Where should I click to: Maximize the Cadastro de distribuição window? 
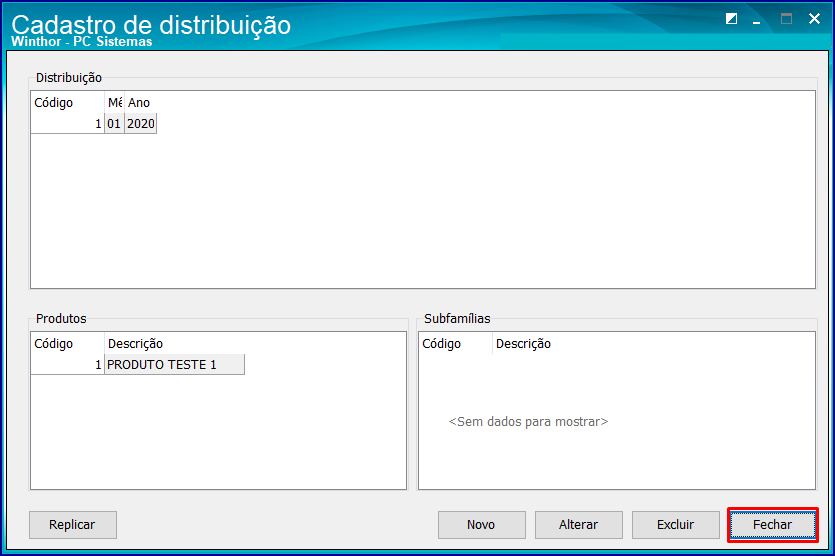tap(786, 19)
